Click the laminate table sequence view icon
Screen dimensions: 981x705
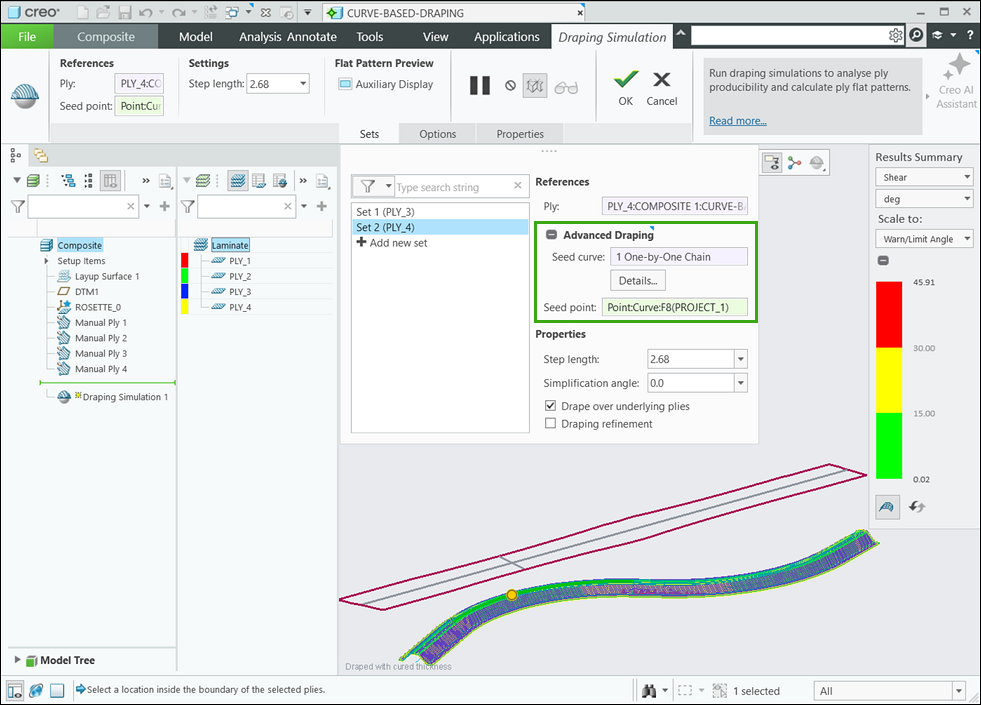259,181
